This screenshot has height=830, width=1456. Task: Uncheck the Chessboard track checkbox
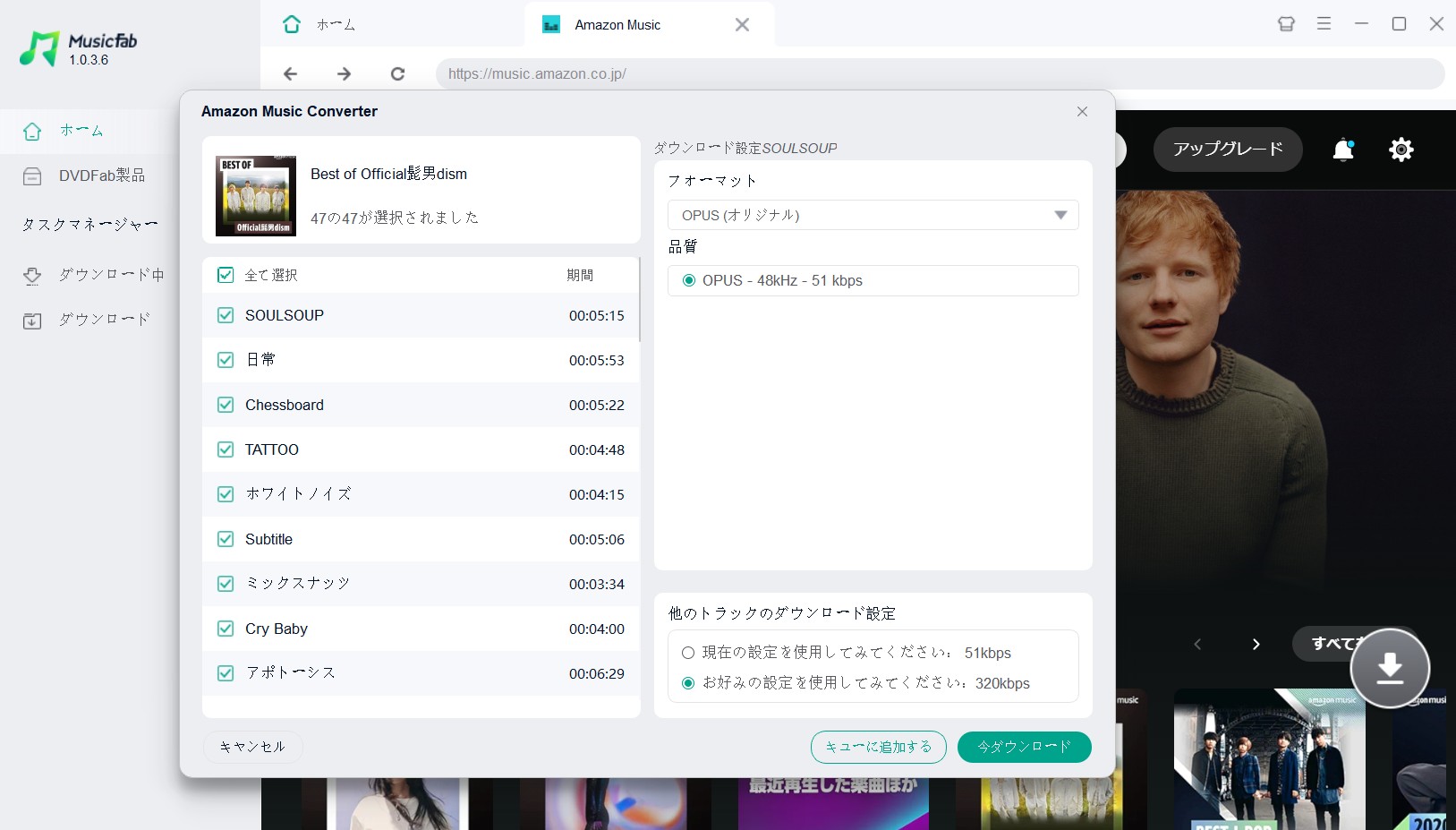click(226, 405)
